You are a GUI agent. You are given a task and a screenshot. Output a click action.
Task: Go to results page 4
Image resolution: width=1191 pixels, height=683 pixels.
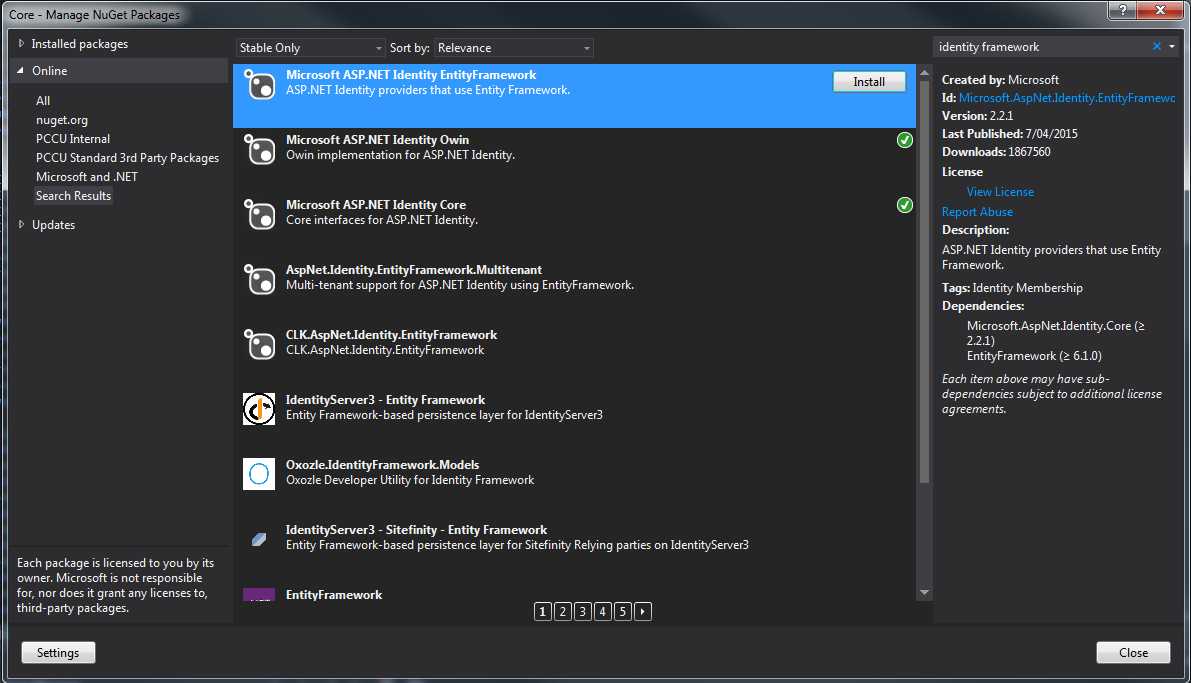point(602,612)
